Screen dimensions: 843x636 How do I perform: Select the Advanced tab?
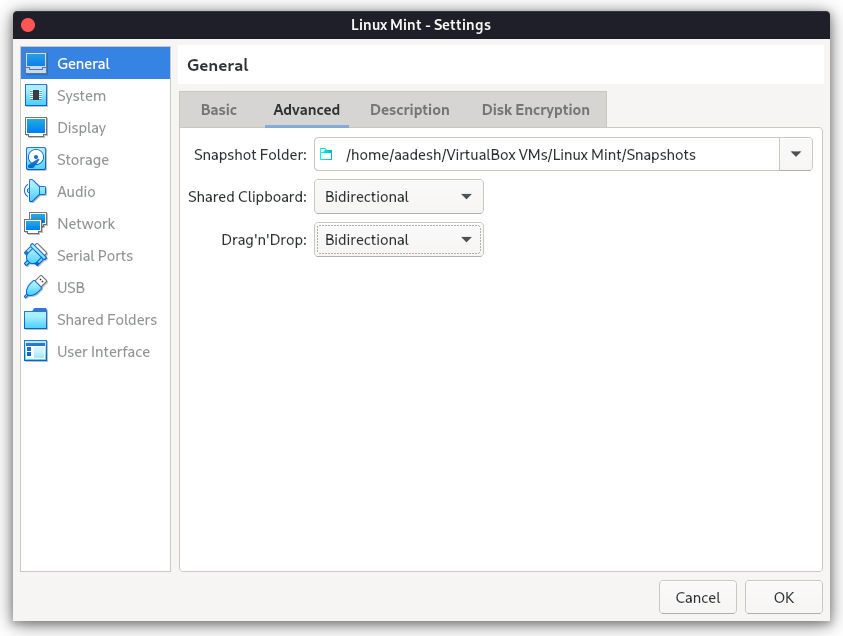coord(306,110)
